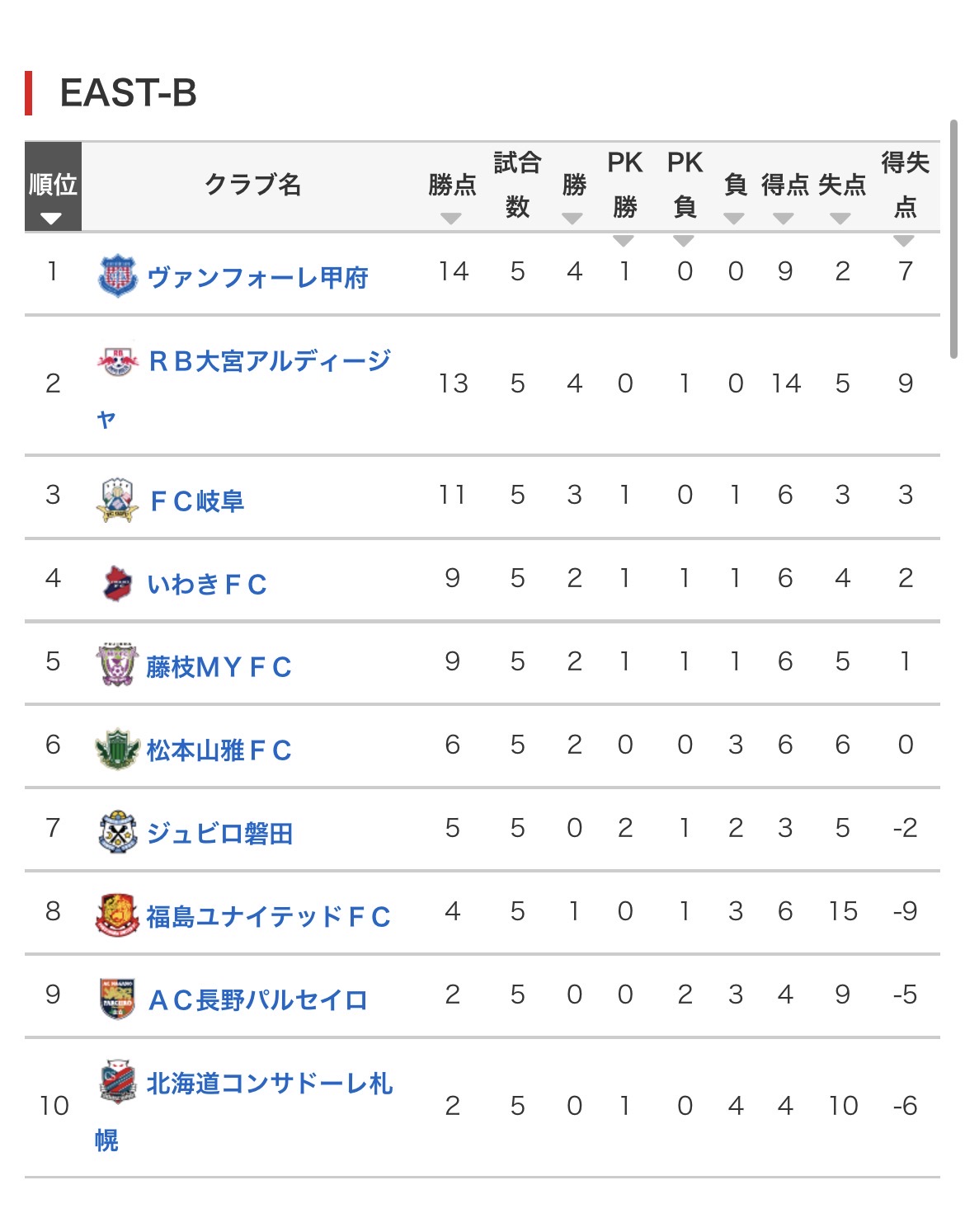Click the AC Nagano Parceiro crest icon

pyautogui.click(x=117, y=999)
